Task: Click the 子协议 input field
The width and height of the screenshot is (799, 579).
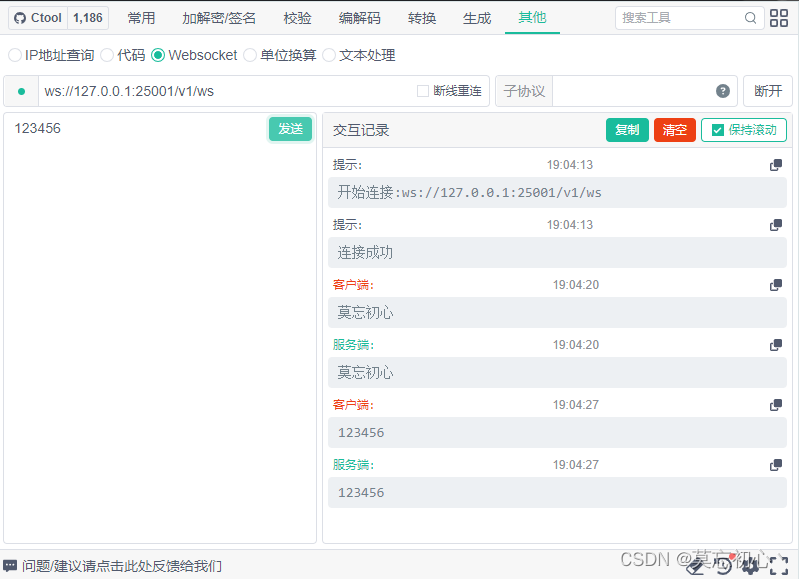Action: pyautogui.click(x=633, y=91)
